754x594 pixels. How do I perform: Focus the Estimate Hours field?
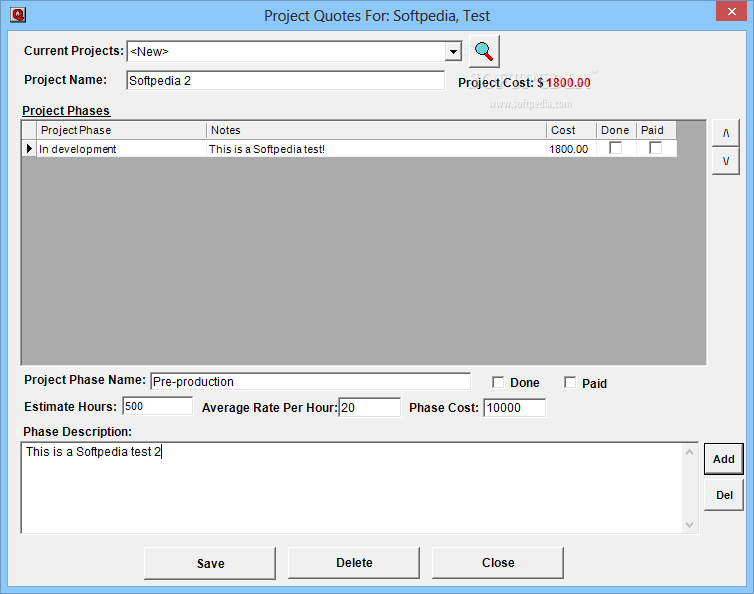tap(158, 406)
